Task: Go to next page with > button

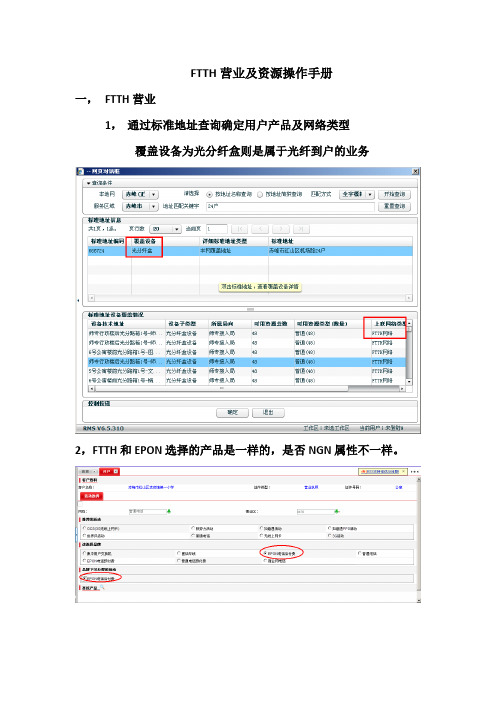Action: (281, 229)
